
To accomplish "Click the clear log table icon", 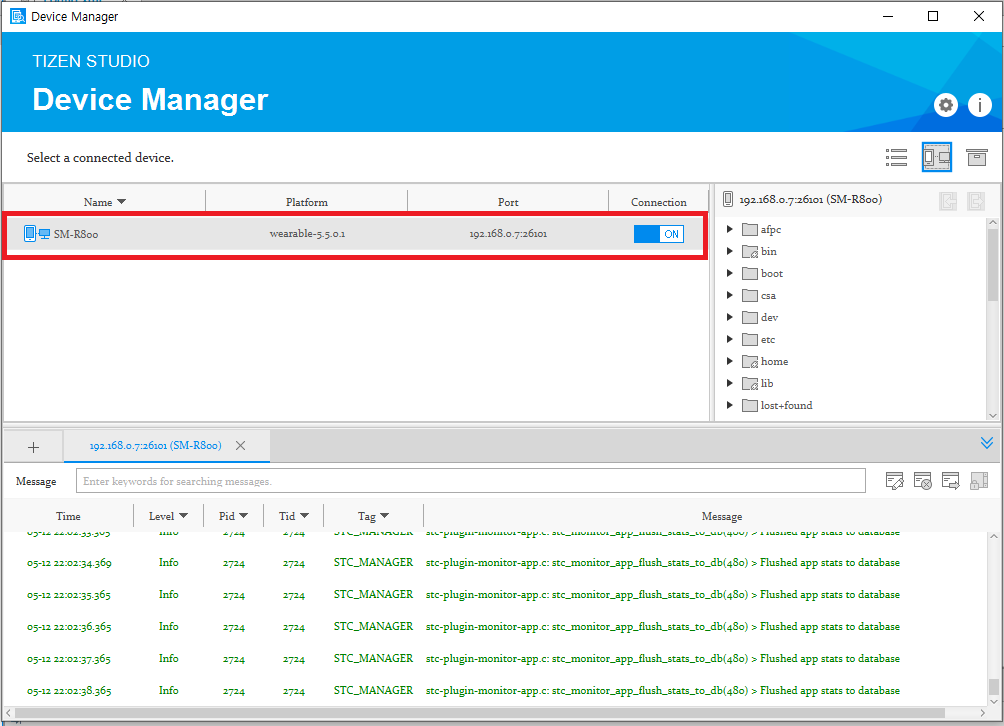I will point(923,481).
